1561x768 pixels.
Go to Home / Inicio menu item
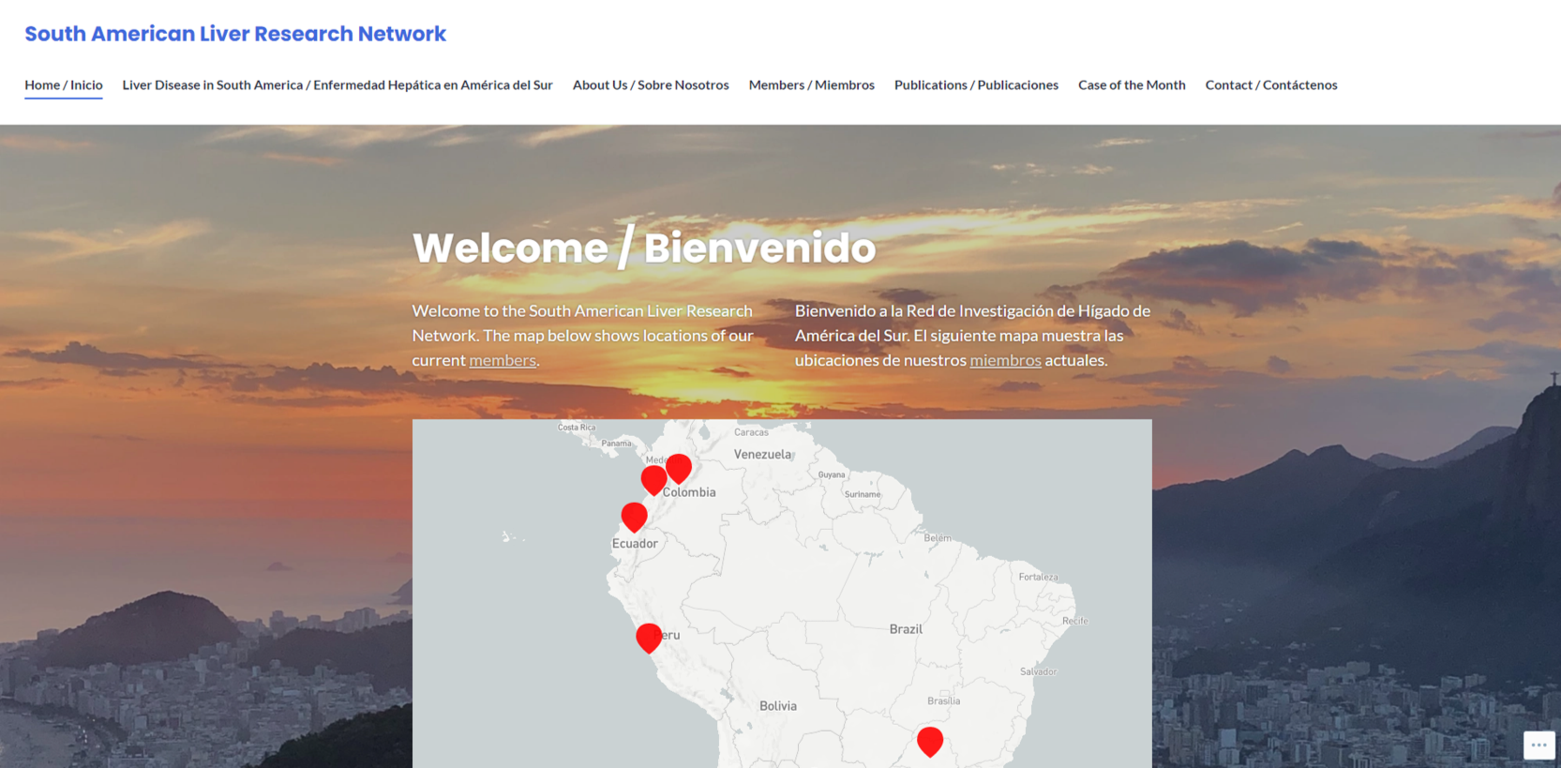click(64, 85)
